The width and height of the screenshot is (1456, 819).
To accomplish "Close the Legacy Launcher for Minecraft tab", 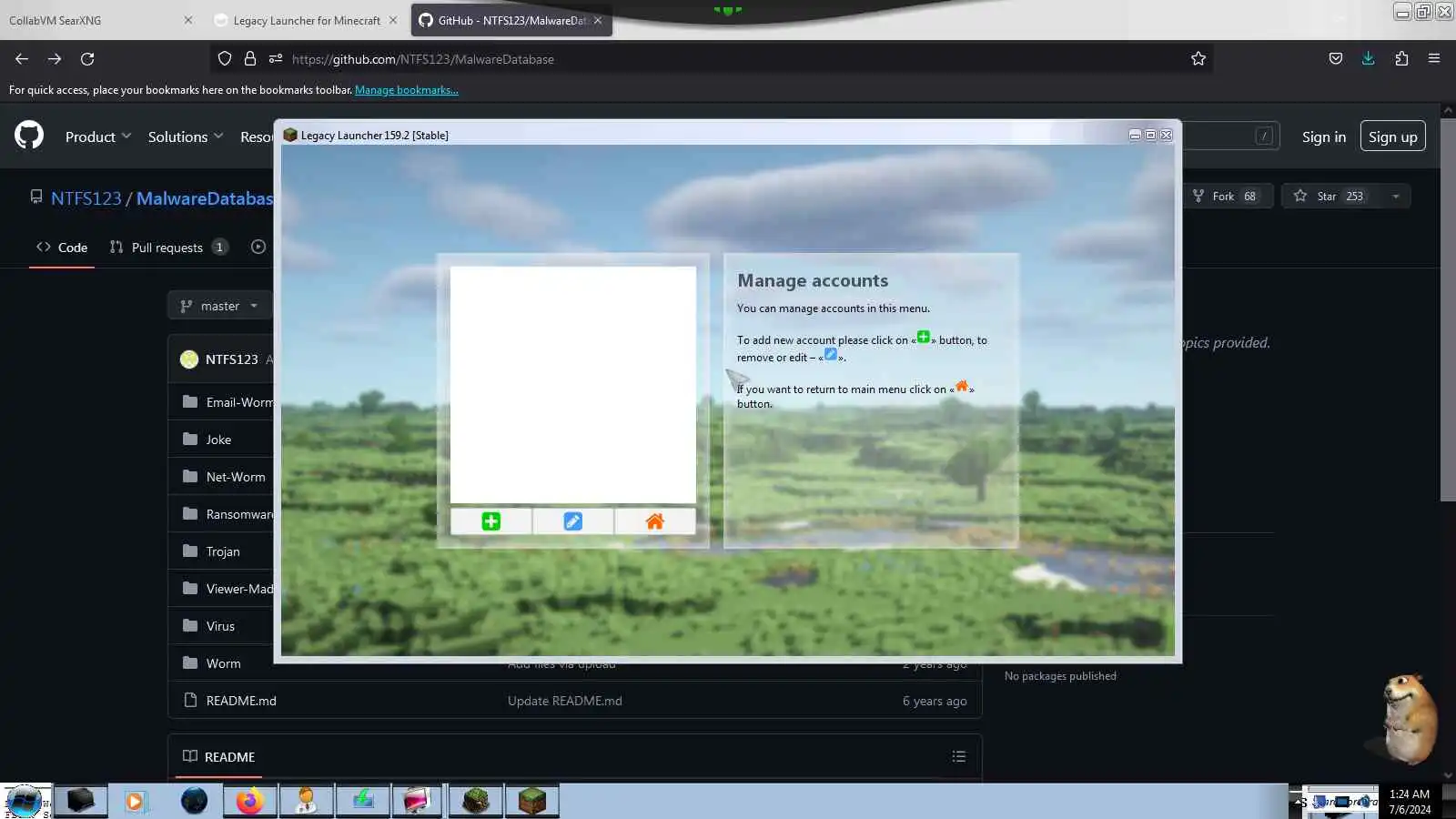I will click(393, 20).
